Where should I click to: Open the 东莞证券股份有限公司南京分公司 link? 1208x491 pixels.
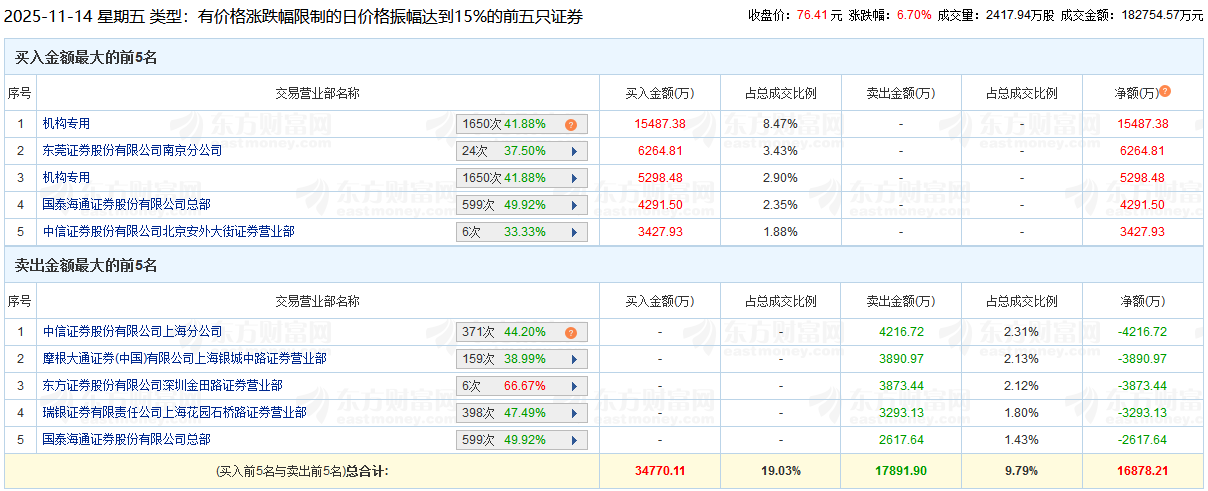[x=132, y=151]
